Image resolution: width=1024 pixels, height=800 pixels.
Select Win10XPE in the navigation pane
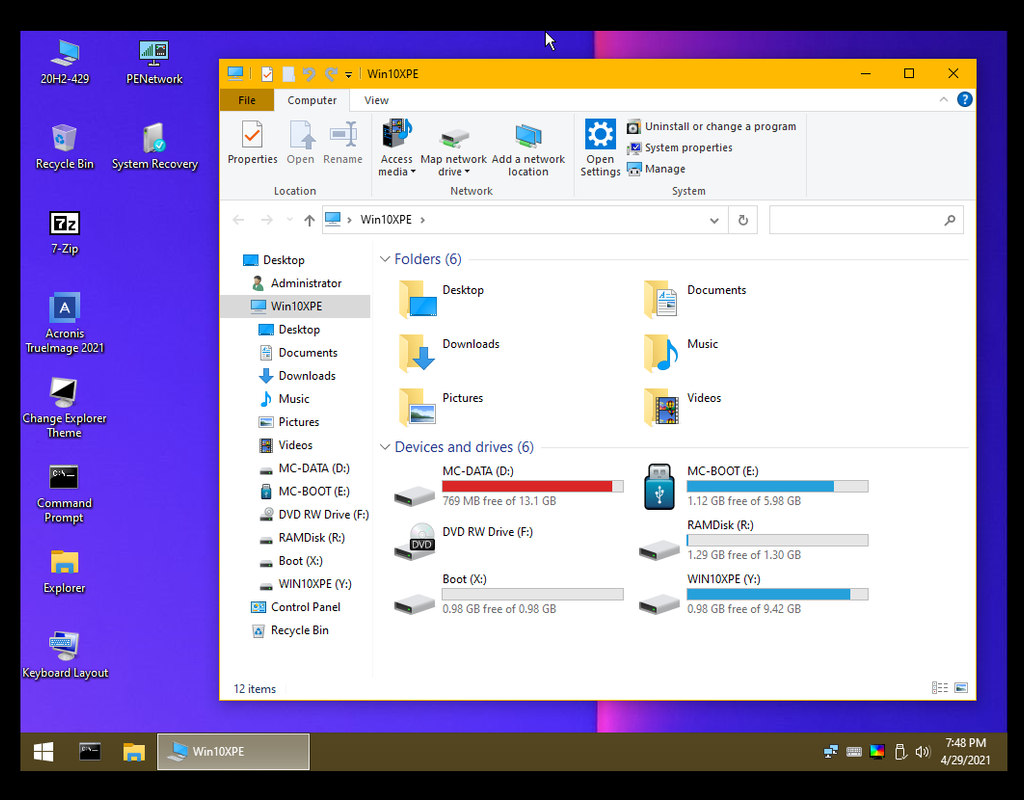click(295, 306)
